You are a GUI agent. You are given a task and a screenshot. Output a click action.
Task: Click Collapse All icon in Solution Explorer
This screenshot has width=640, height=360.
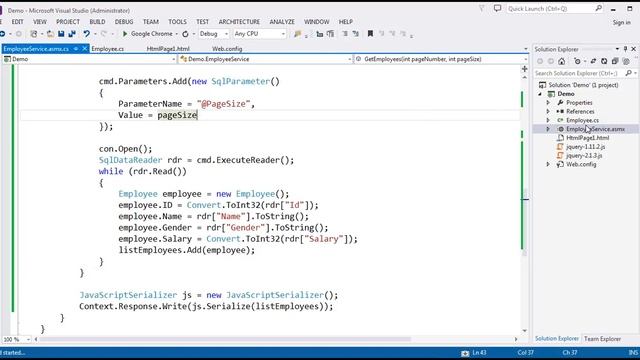[x=615, y=61]
